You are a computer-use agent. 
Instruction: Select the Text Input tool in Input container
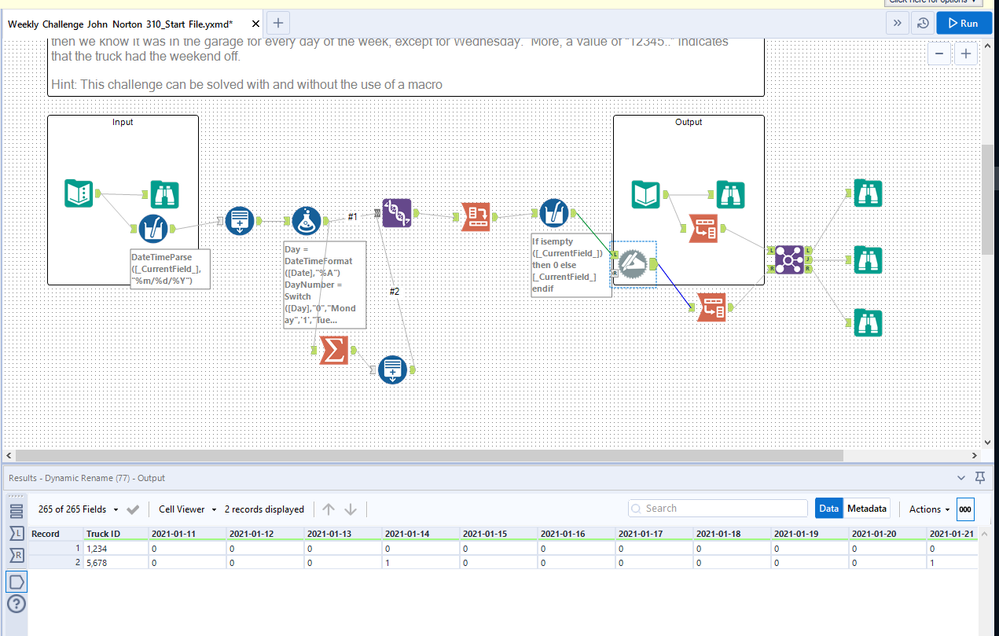[x=79, y=194]
